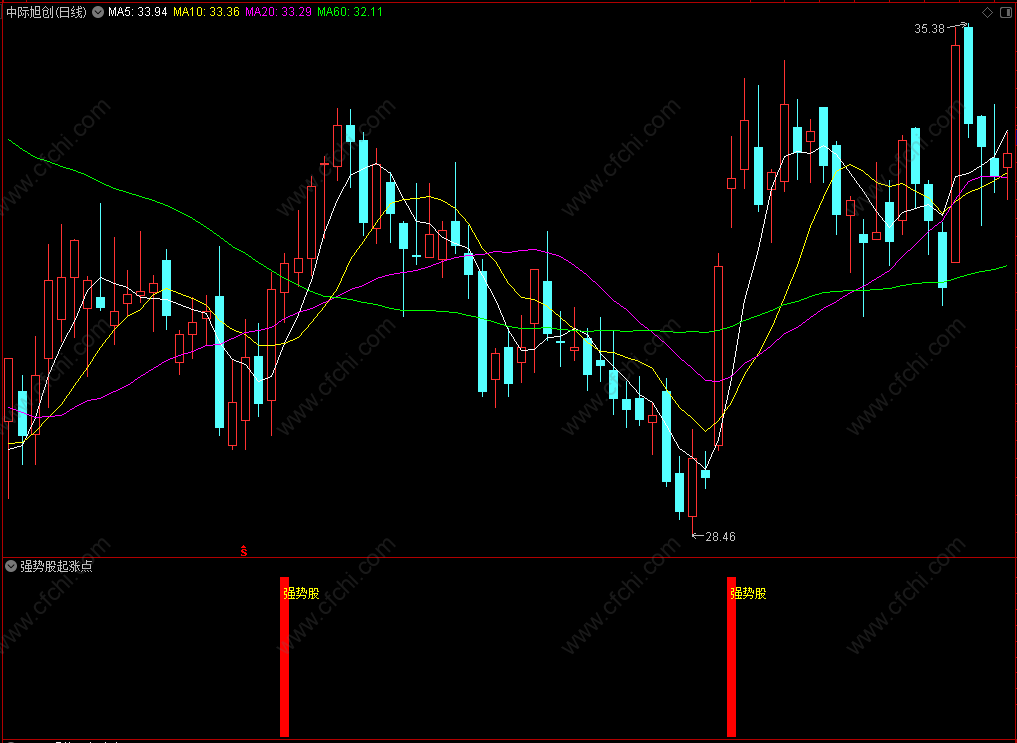Select the MA60: 32.11 label

[350, 12]
